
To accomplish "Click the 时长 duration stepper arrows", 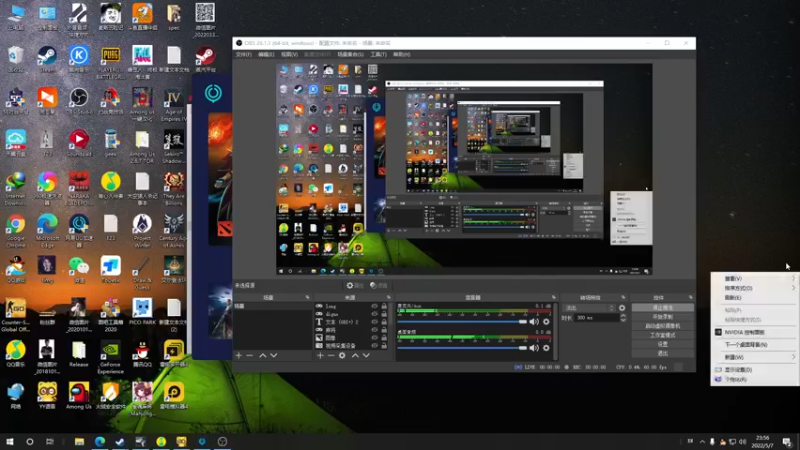I will point(623,317).
